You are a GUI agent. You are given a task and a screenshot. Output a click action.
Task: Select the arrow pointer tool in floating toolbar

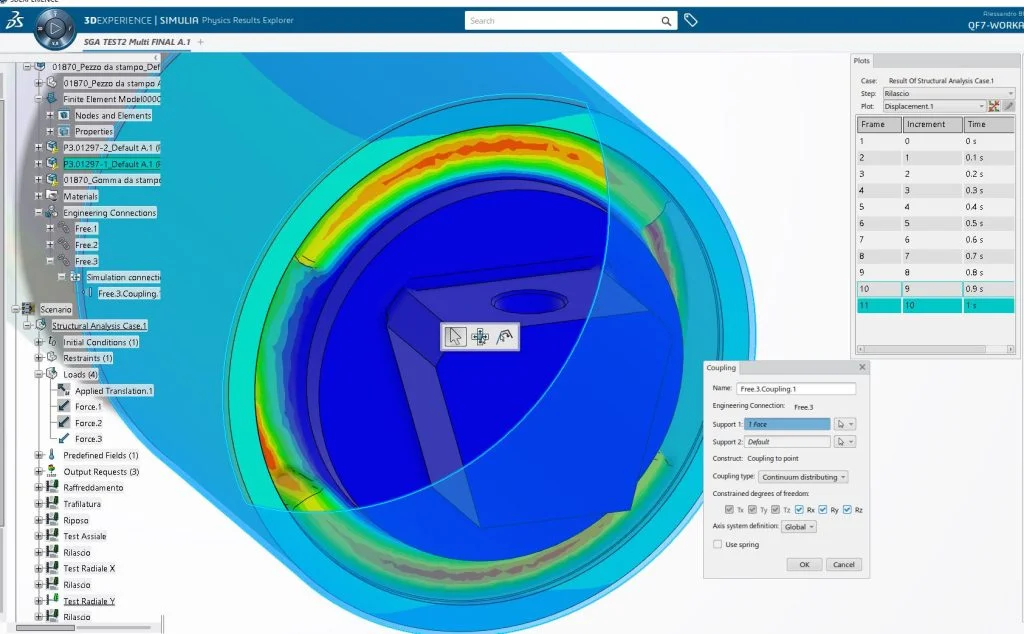(456, 337)
